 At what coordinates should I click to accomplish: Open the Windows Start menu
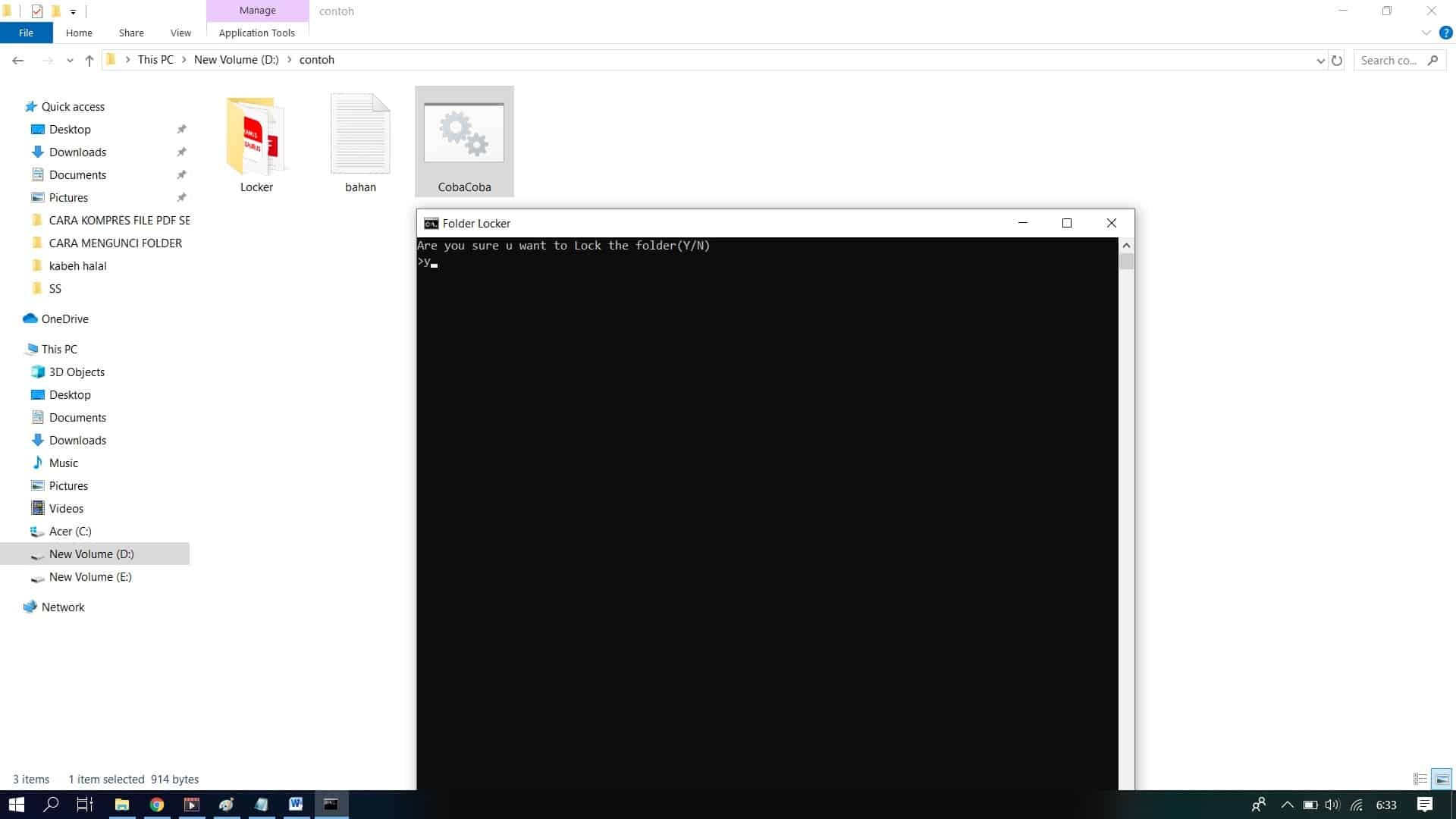coord(17,805)
